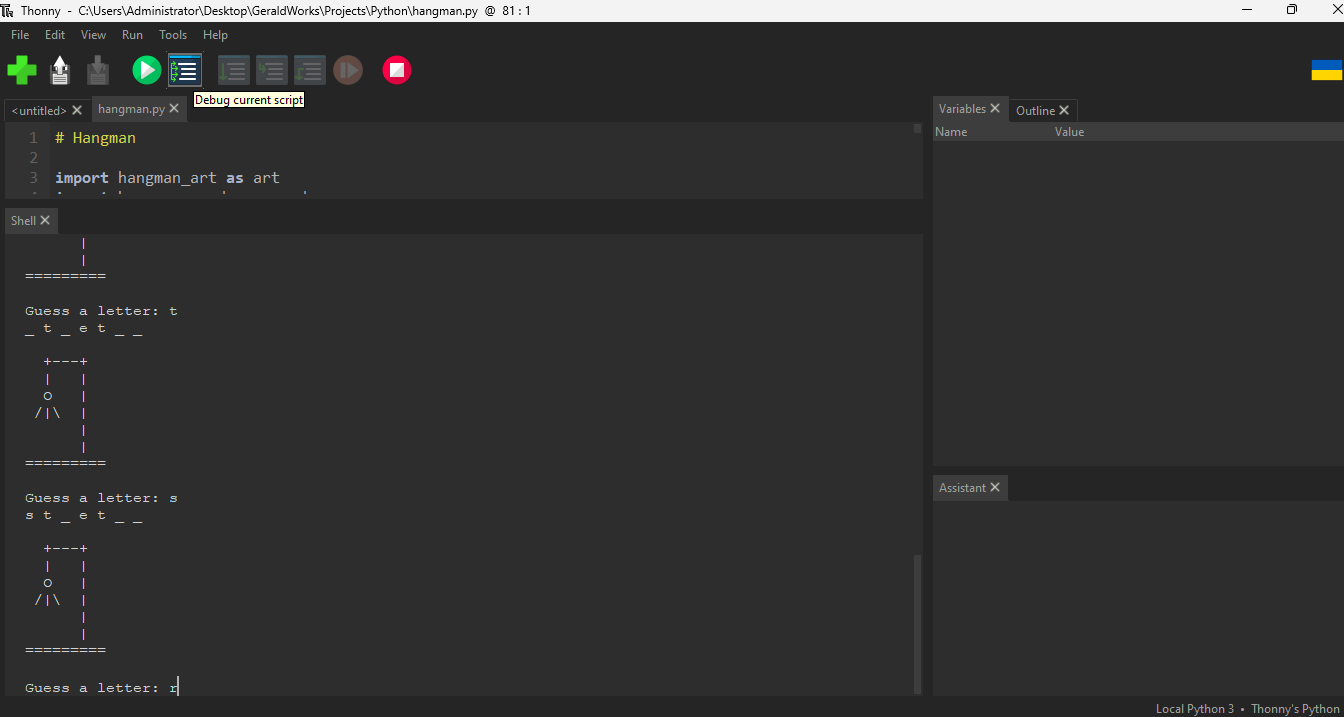Open the Local Python 3 interpreter selector
This screenshot has width=1344, height=717.
coord(1194,709)
